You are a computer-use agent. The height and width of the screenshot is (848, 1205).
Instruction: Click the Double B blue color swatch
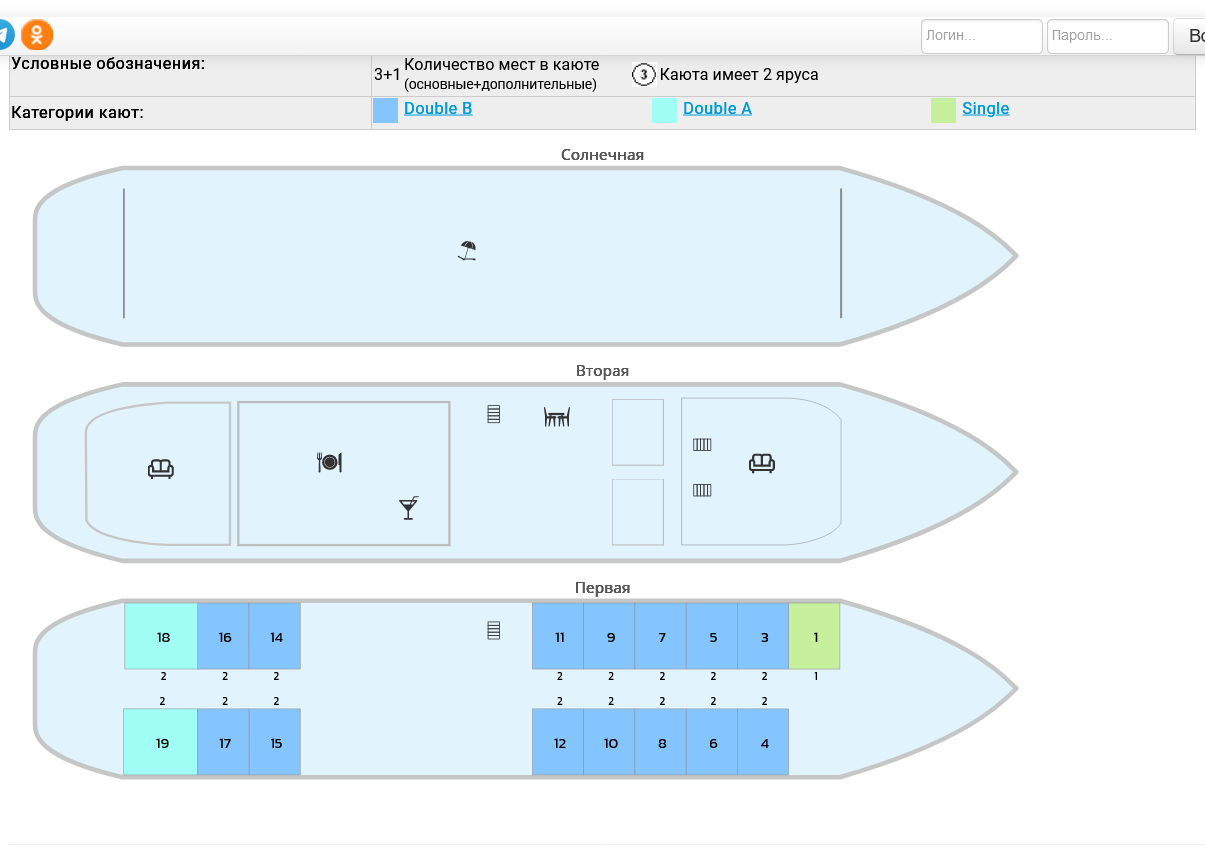[x=385, y=110]
